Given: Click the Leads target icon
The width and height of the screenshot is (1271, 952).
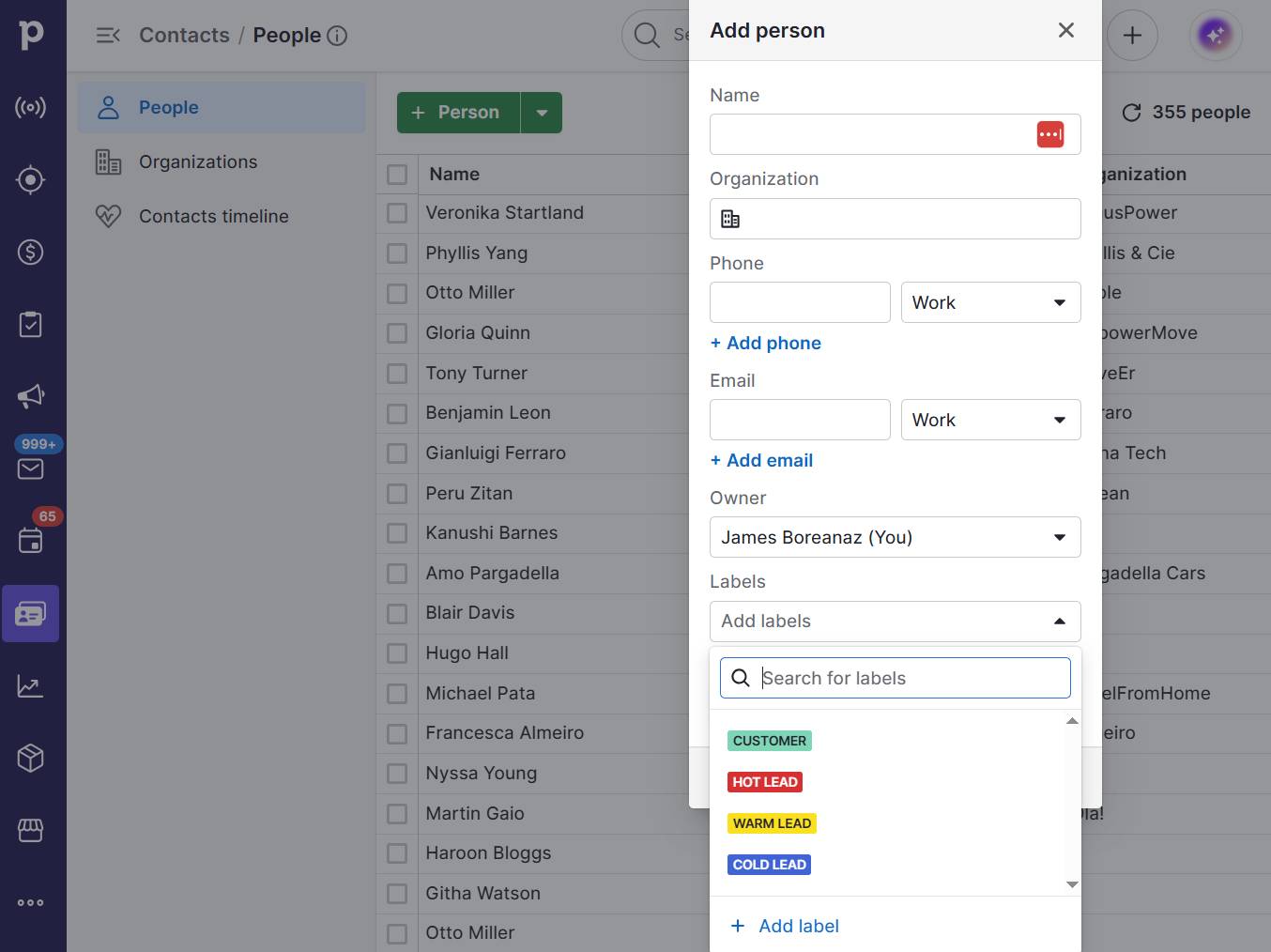Looking at the screenshot, I should (x=30, y=179).
